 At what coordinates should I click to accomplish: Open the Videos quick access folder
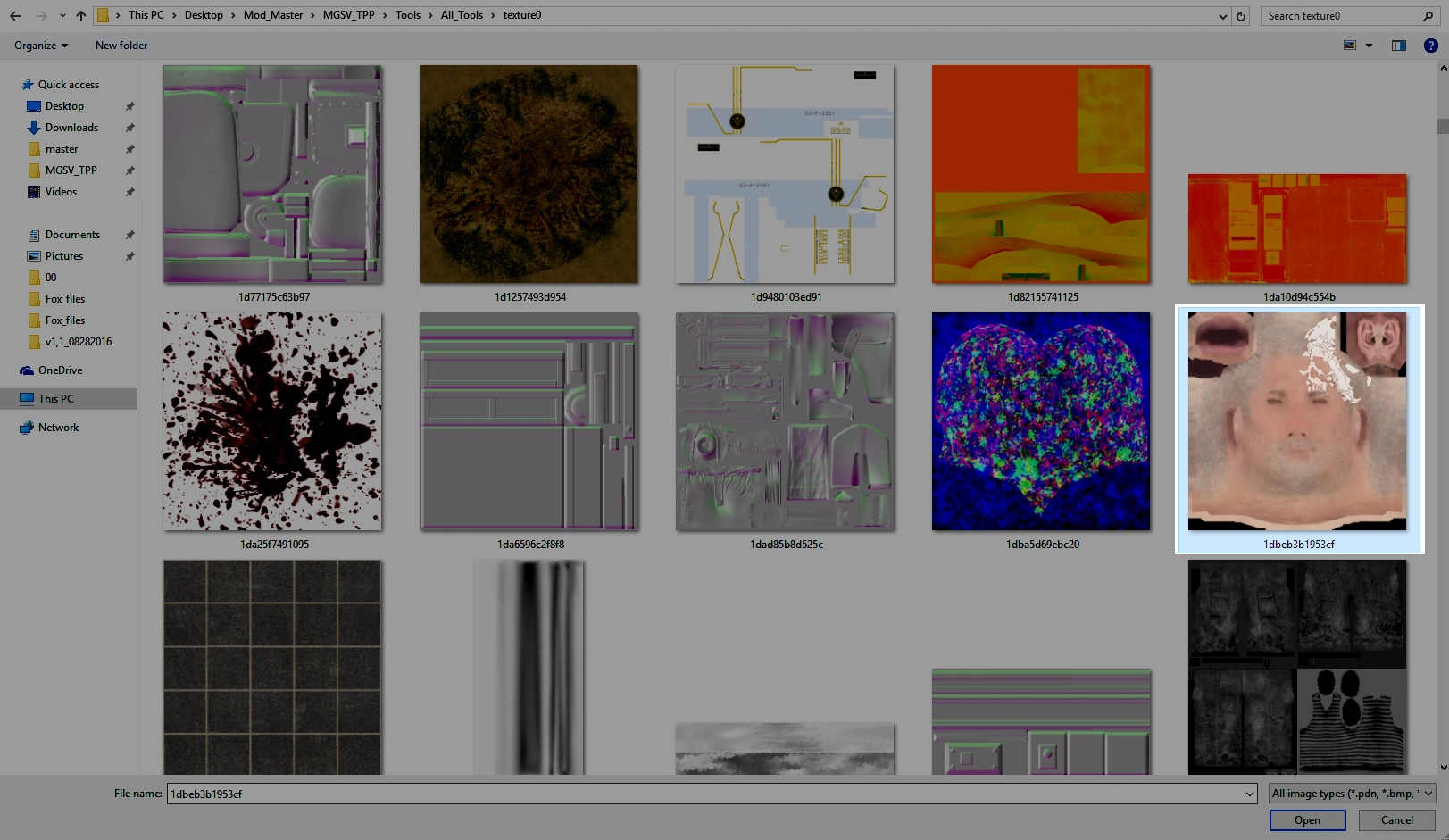pyautogui.click(x=61, y=192)
